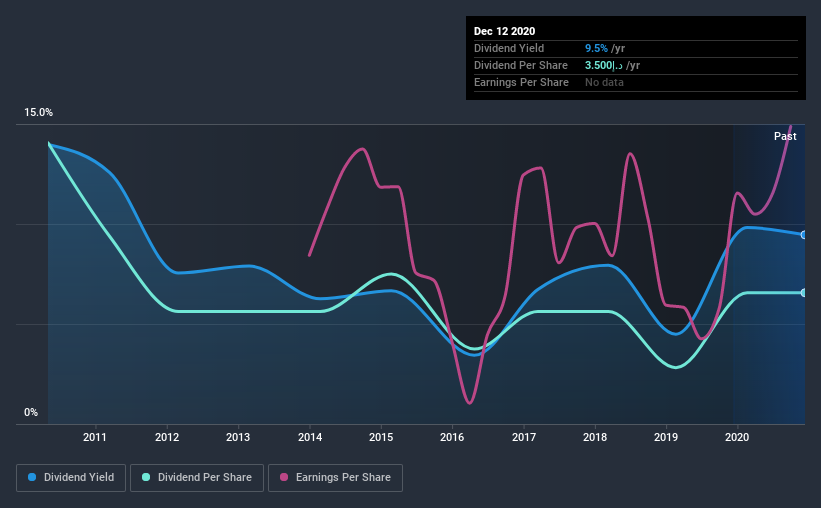Click the pink Earnings Per Share legend dot
Screen dimensions: 821x508
(284, 477)
